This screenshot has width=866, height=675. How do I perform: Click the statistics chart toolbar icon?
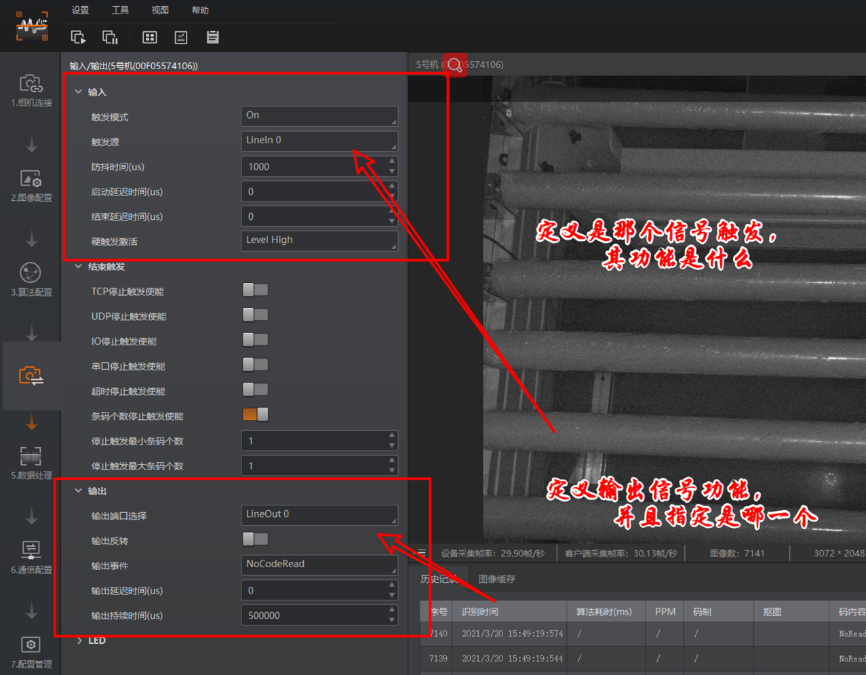181,37
